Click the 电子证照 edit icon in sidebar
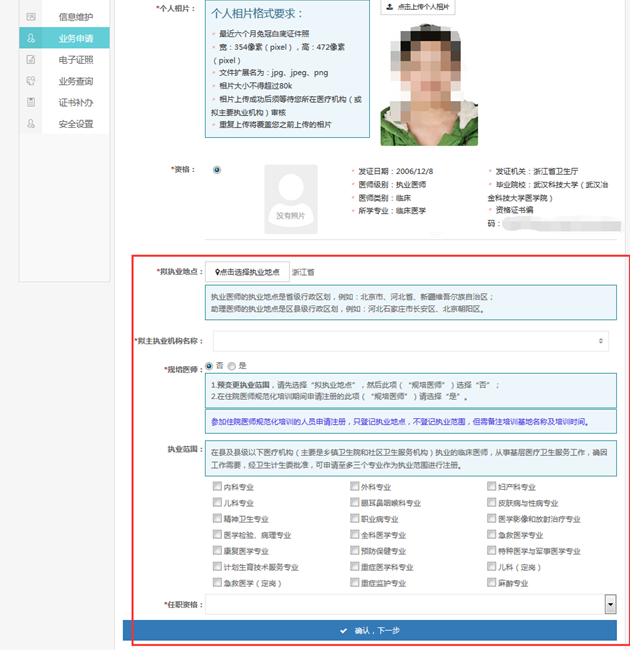Image resolution: width=630 pixels, height=658 pixels. 31,60
